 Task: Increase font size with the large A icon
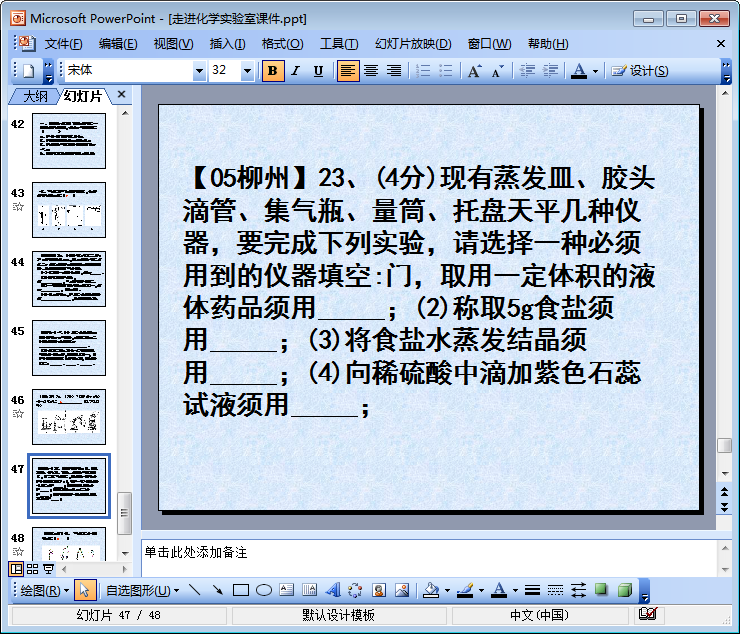[x=475, y=71]
